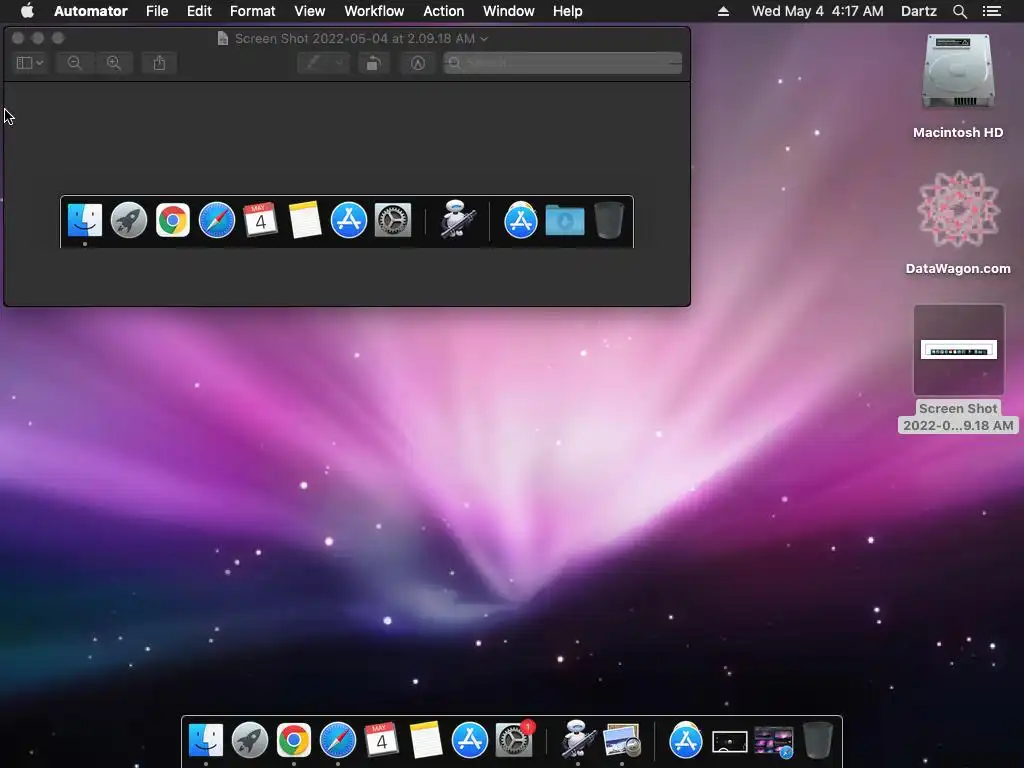Open System Preferences with the update badge
Image resolution: width=1024 pixels, height=768 pixels.
[x=514, y=740]
